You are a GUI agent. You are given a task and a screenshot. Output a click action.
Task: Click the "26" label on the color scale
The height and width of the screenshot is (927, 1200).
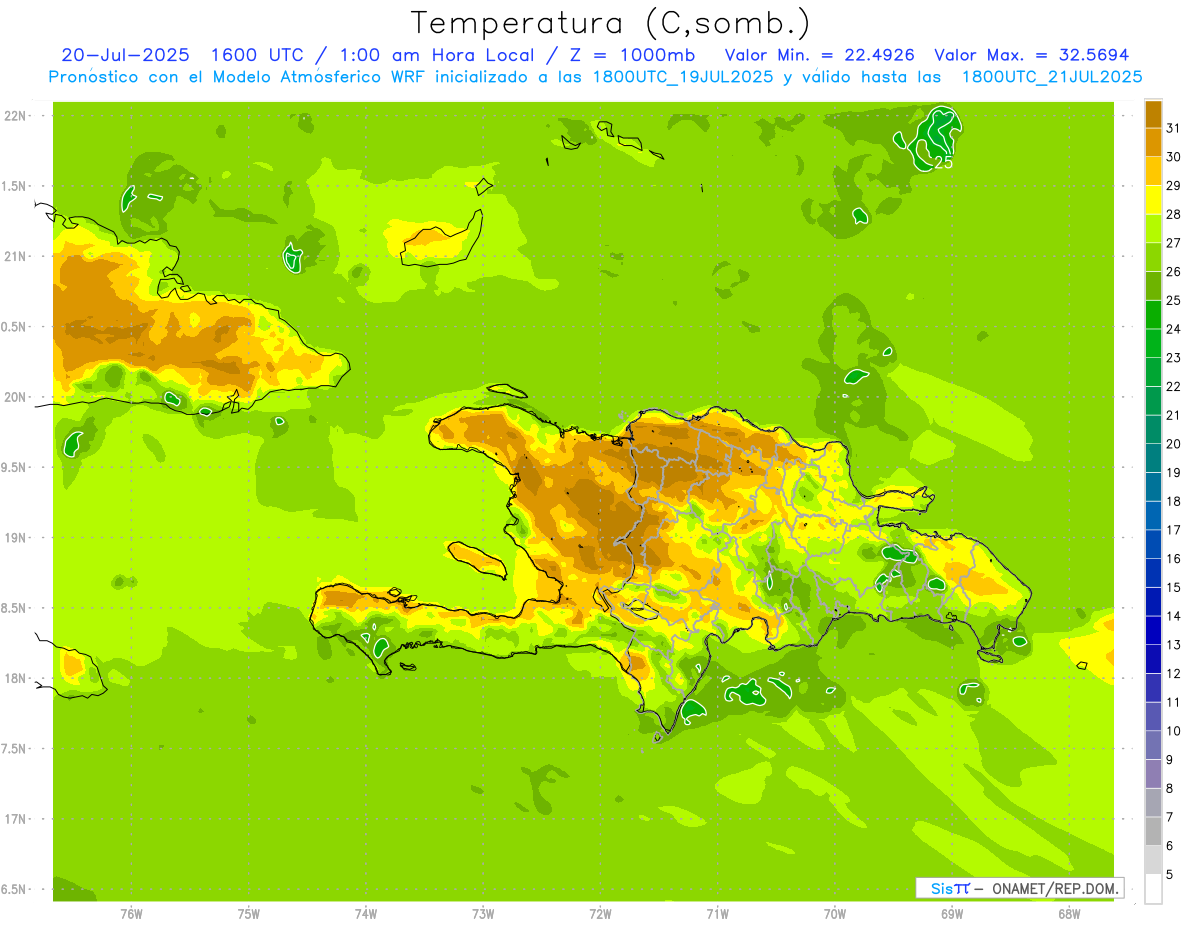[x=1174, y=272]
